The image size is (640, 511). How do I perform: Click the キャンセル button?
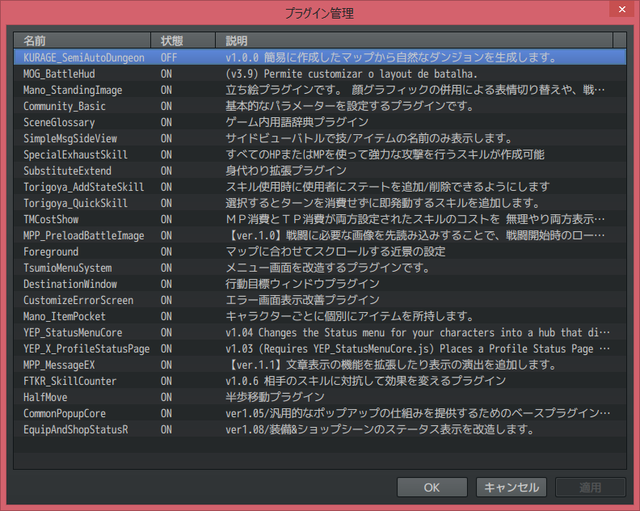tap(511, 487)
